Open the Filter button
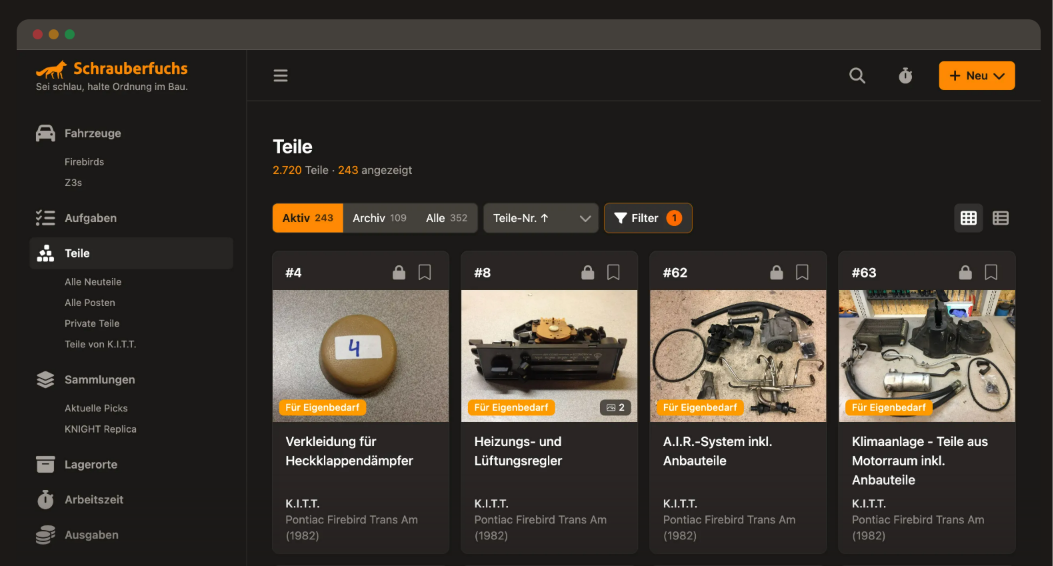Viewport: 1053px width, 566px height. [x=648, y=218]
